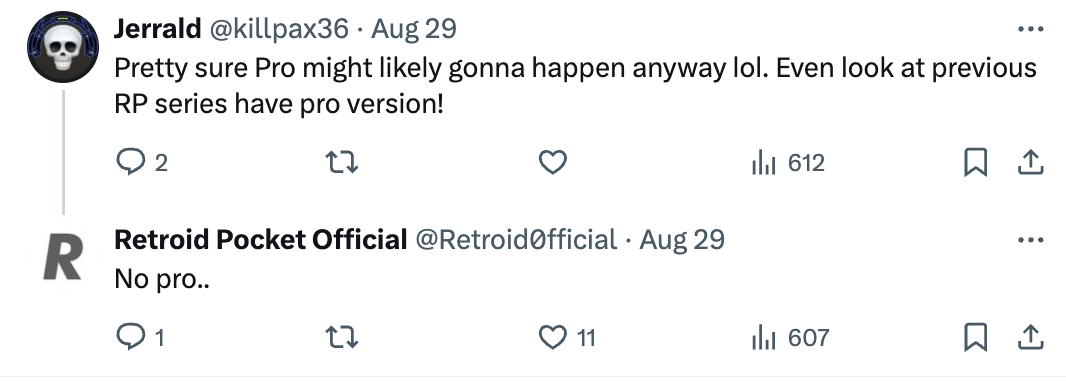Open Aug 29 timestamp on Jerrald's tweet
Screen dimensions: 1066x382
point(414,29)
